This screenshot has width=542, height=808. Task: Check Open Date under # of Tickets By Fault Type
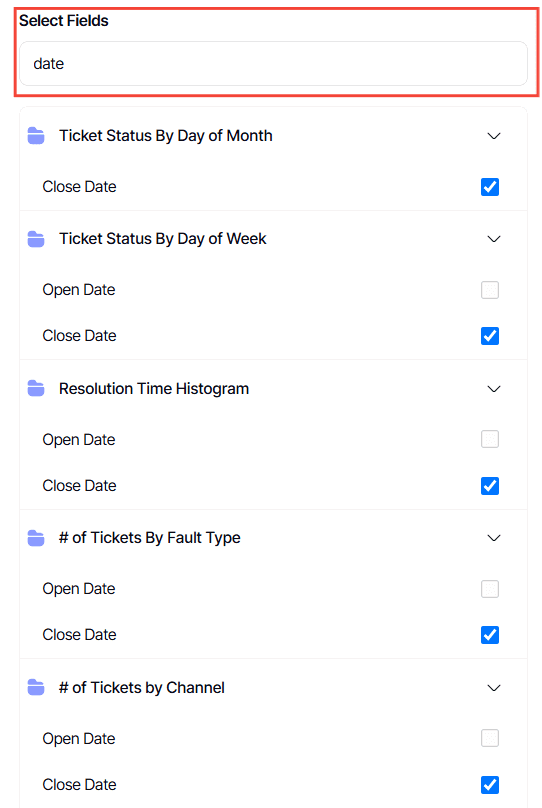pos(490,588)
